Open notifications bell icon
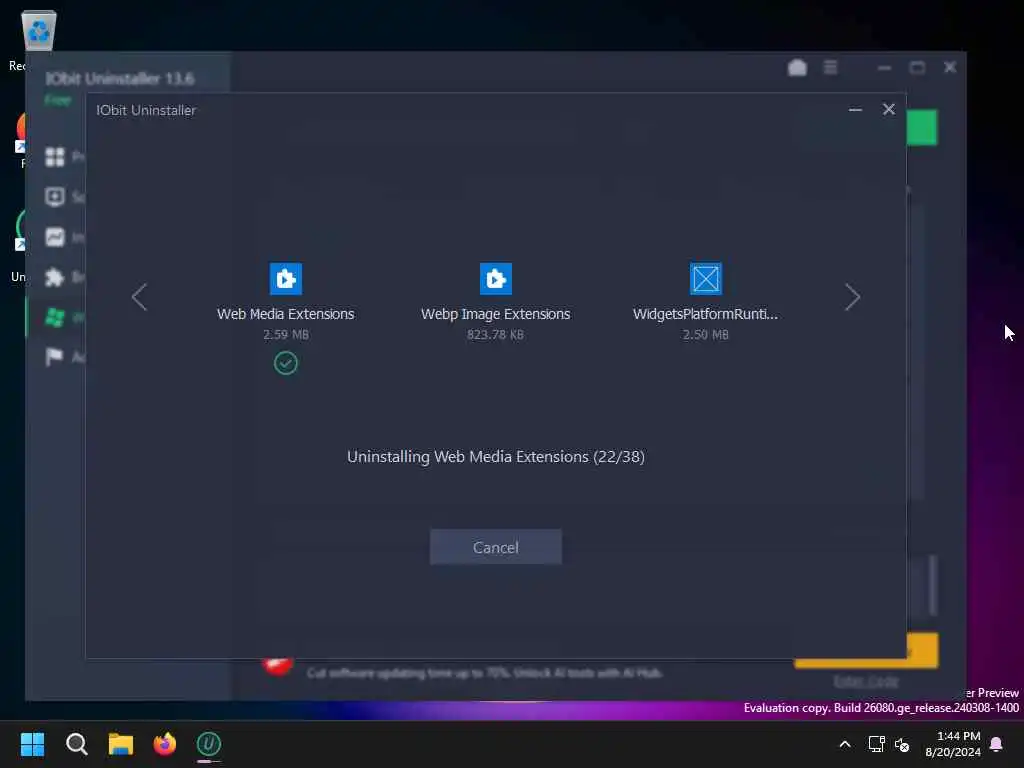Image resolution: width=1024 pixels, height=768 pixels. [x=997, y=744]
